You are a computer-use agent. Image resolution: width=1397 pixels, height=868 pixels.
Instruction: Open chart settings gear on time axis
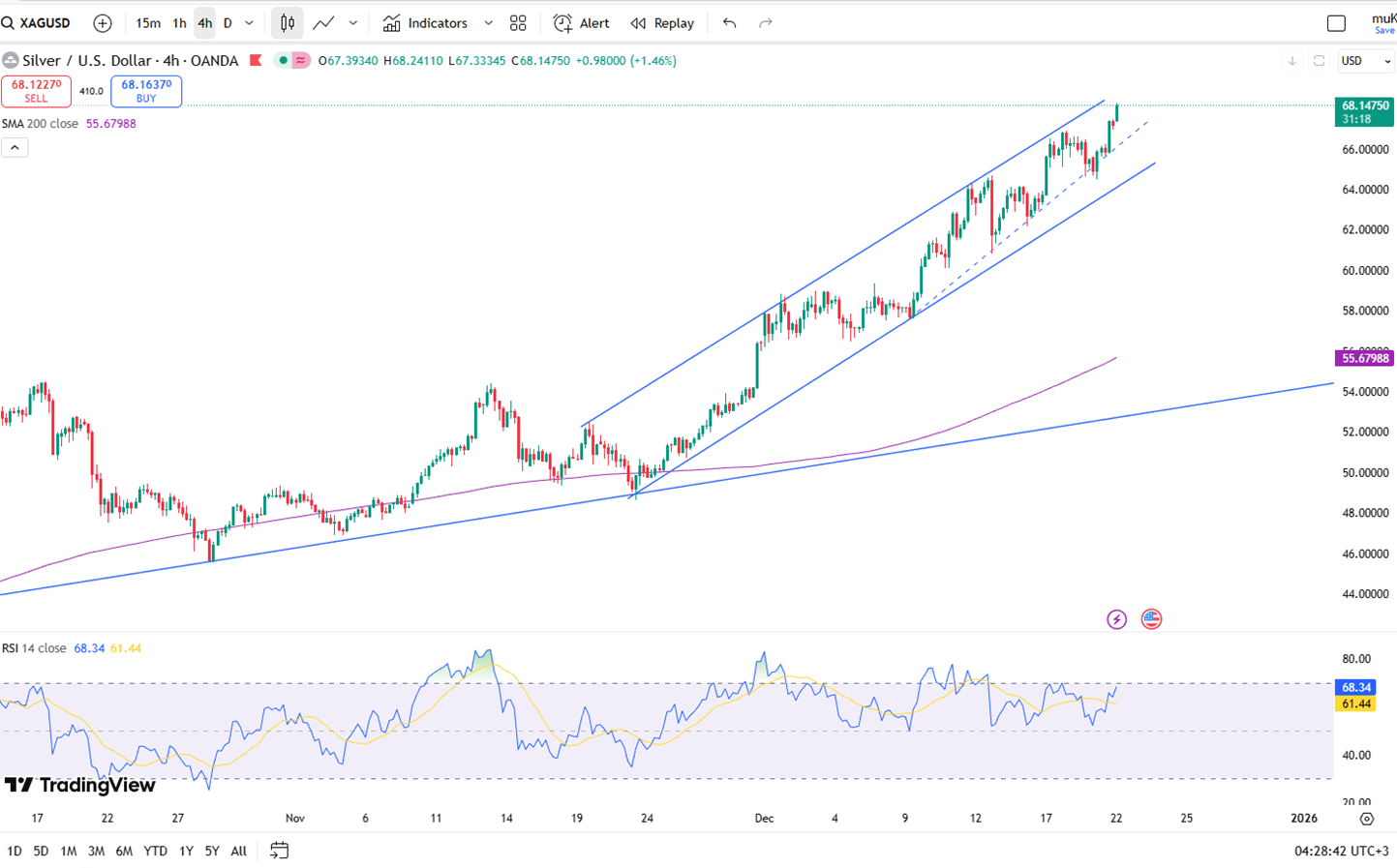[x=1366, y=819]
